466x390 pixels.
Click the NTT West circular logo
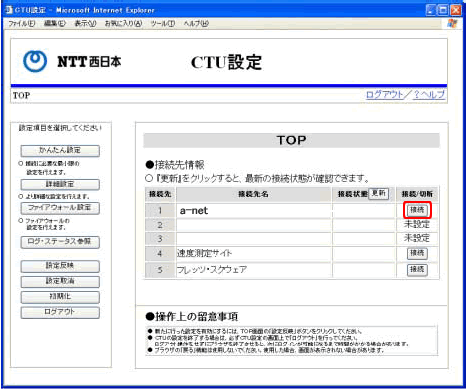click(x=35, y=61)
